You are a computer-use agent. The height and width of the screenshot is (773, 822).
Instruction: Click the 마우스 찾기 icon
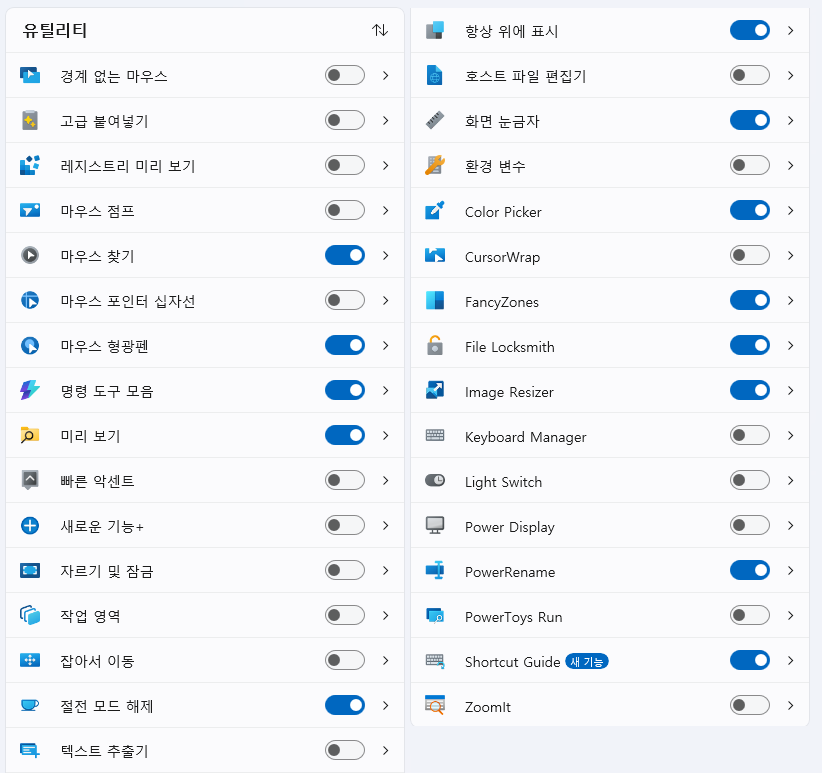[x=30, y=256]
